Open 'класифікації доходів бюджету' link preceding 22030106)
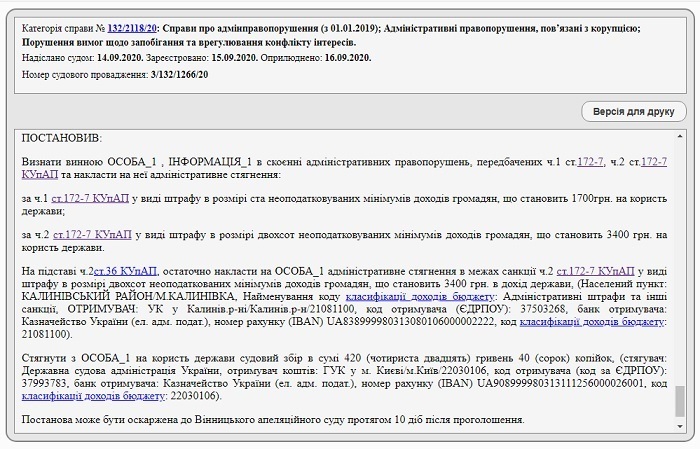Image resolution: width=700 pixels, height=449 pixels. (x=93, y=396)
